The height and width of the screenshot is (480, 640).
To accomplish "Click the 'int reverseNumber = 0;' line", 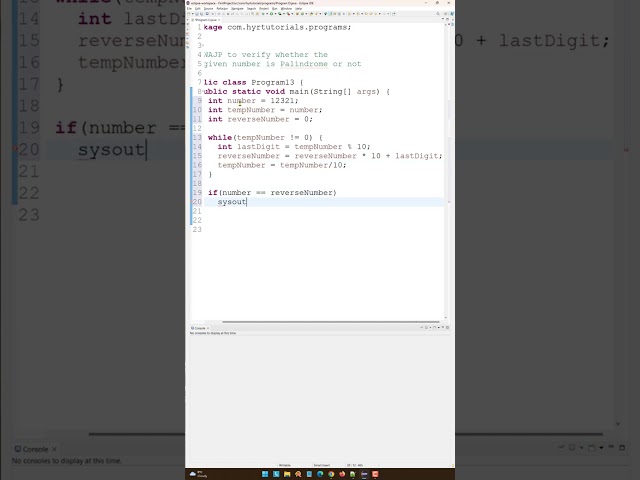I will (x=260, y=119).
